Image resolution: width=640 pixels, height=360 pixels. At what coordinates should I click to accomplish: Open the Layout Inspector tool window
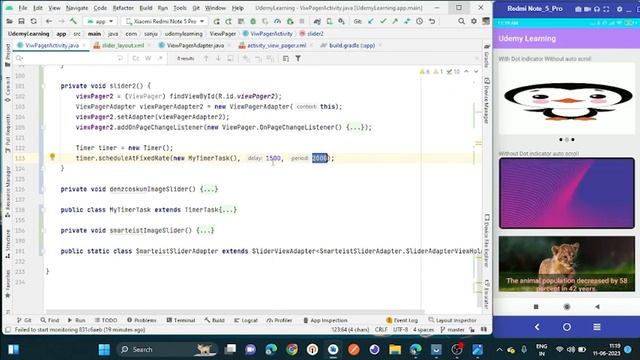click(x=452, y=320)
